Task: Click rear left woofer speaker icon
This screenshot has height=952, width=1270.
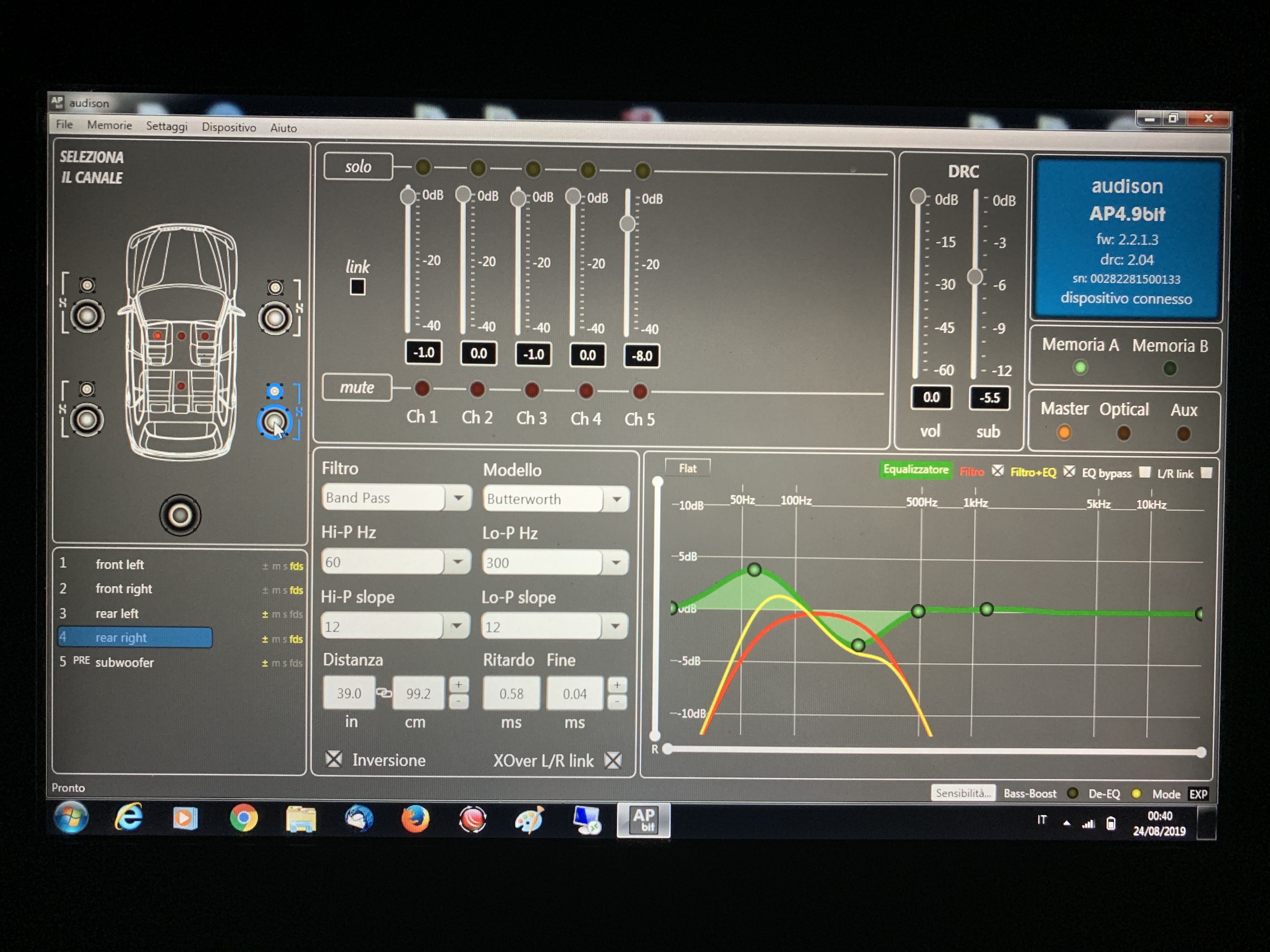Action: pyautogui.click(x=87, y=419)
